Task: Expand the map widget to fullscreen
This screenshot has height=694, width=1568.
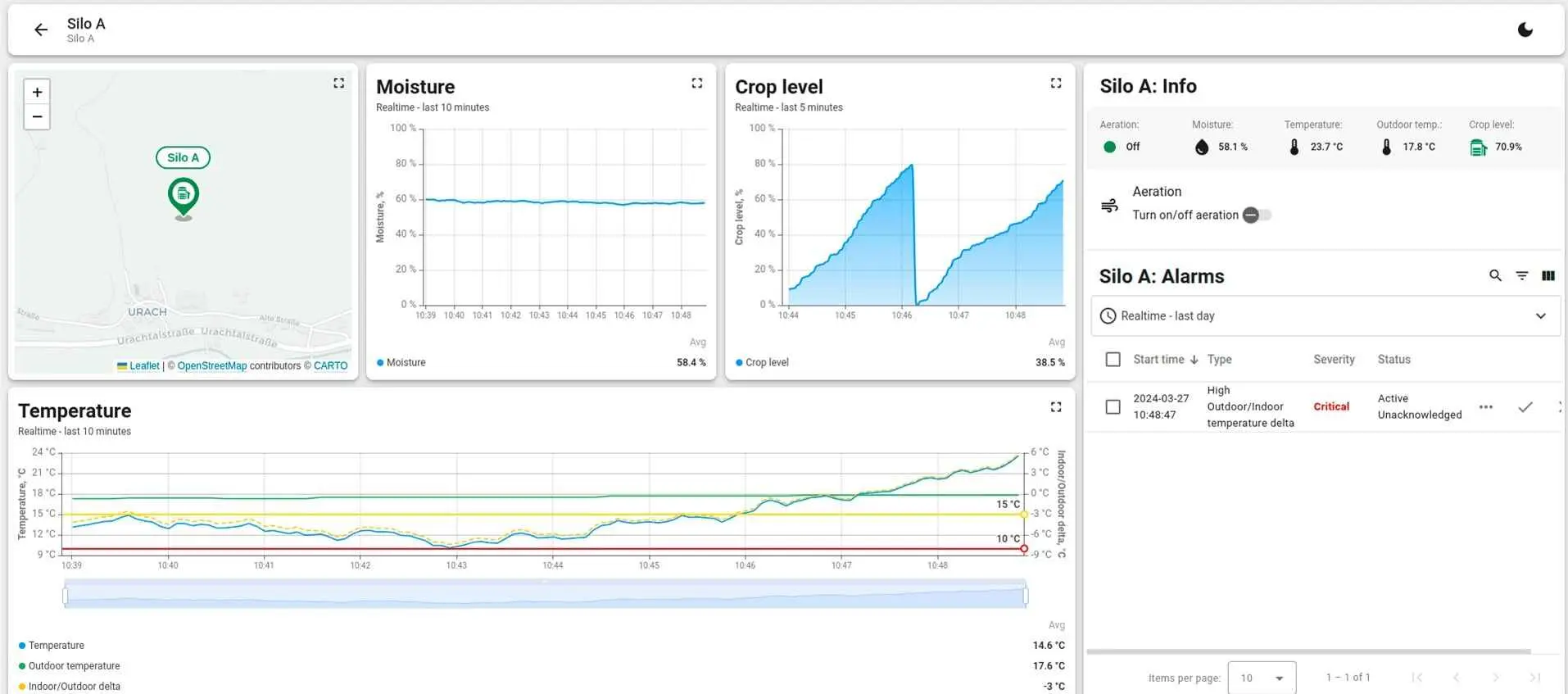Action: coord(338,83)
